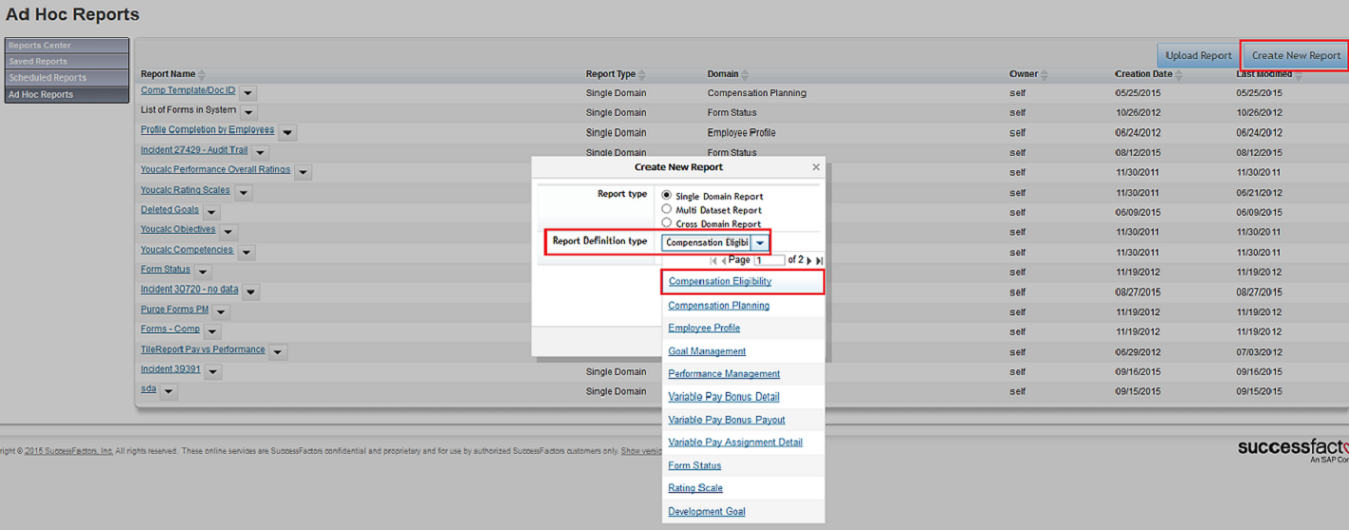Sort table by Owner column
Viewport: 1349px width, 530px height.
point(1029,74)
